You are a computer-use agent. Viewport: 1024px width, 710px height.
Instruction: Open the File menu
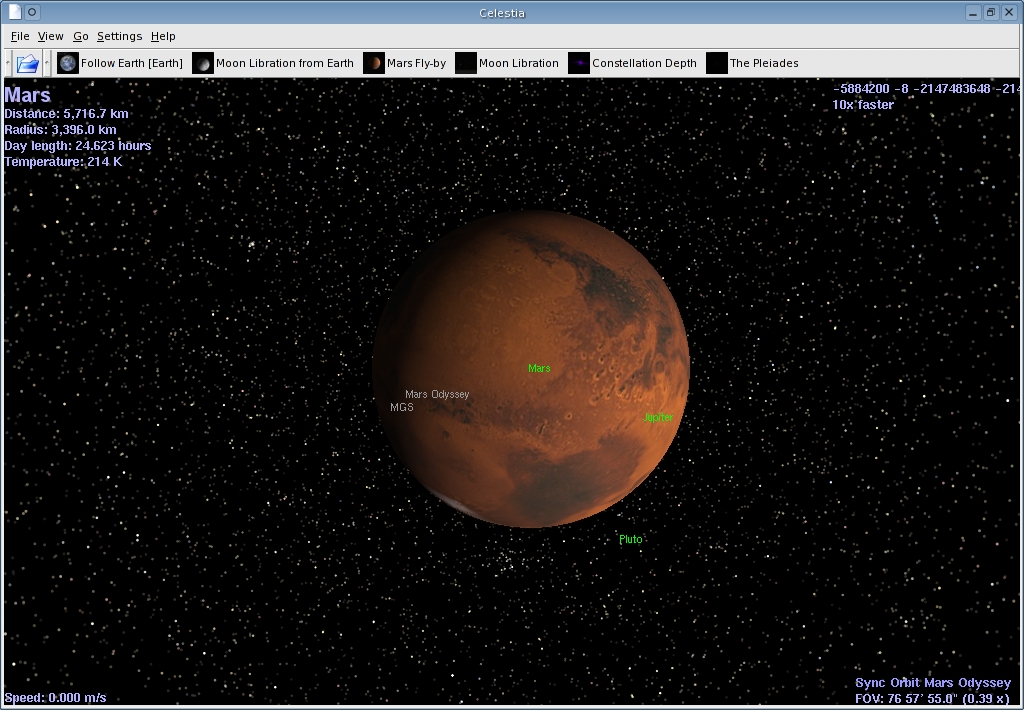click(20, 36)
